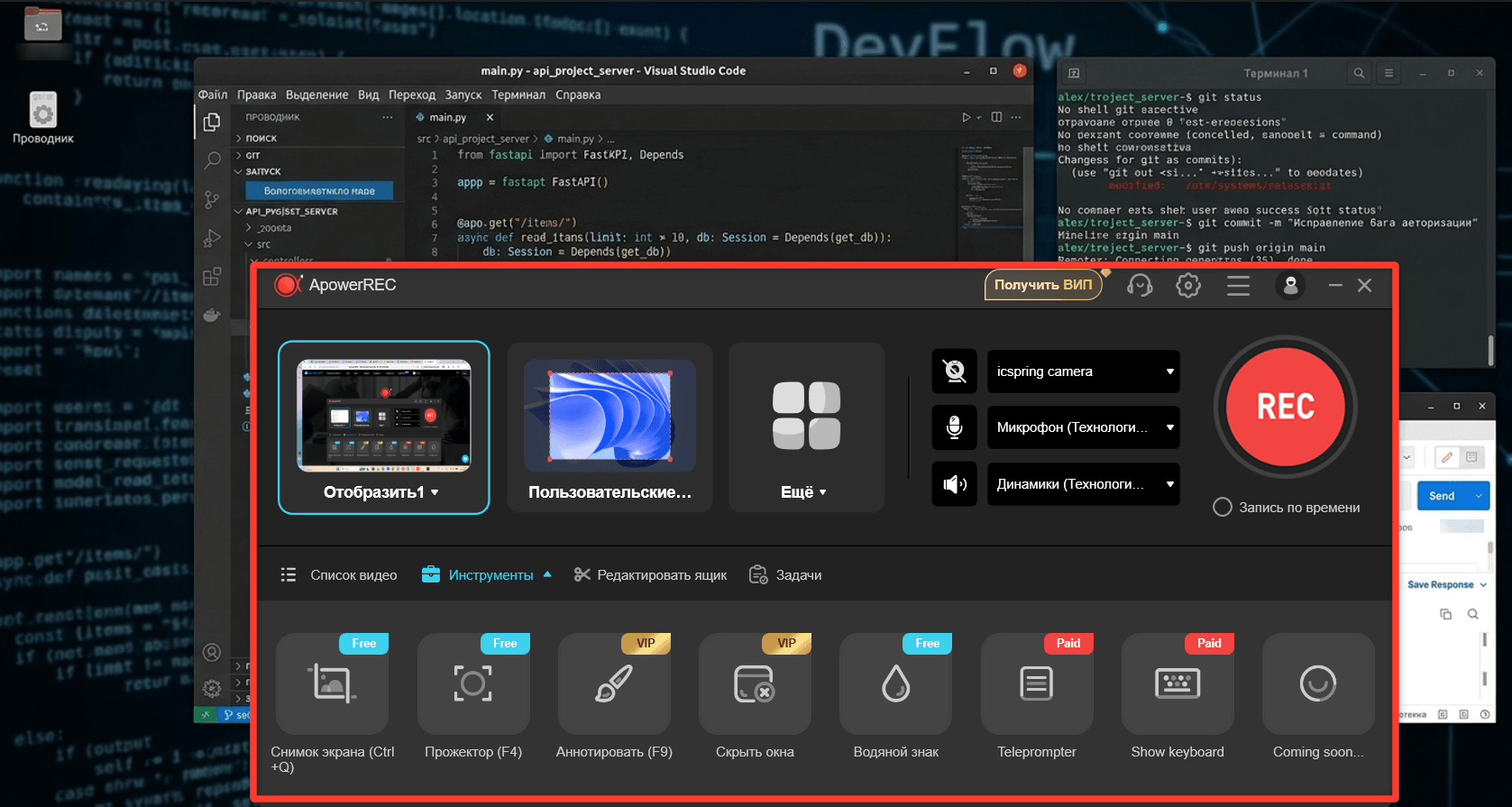The image size is (1512, 807).
Task: Open the Редактировать ящик tab
Action: click(650, 575)
